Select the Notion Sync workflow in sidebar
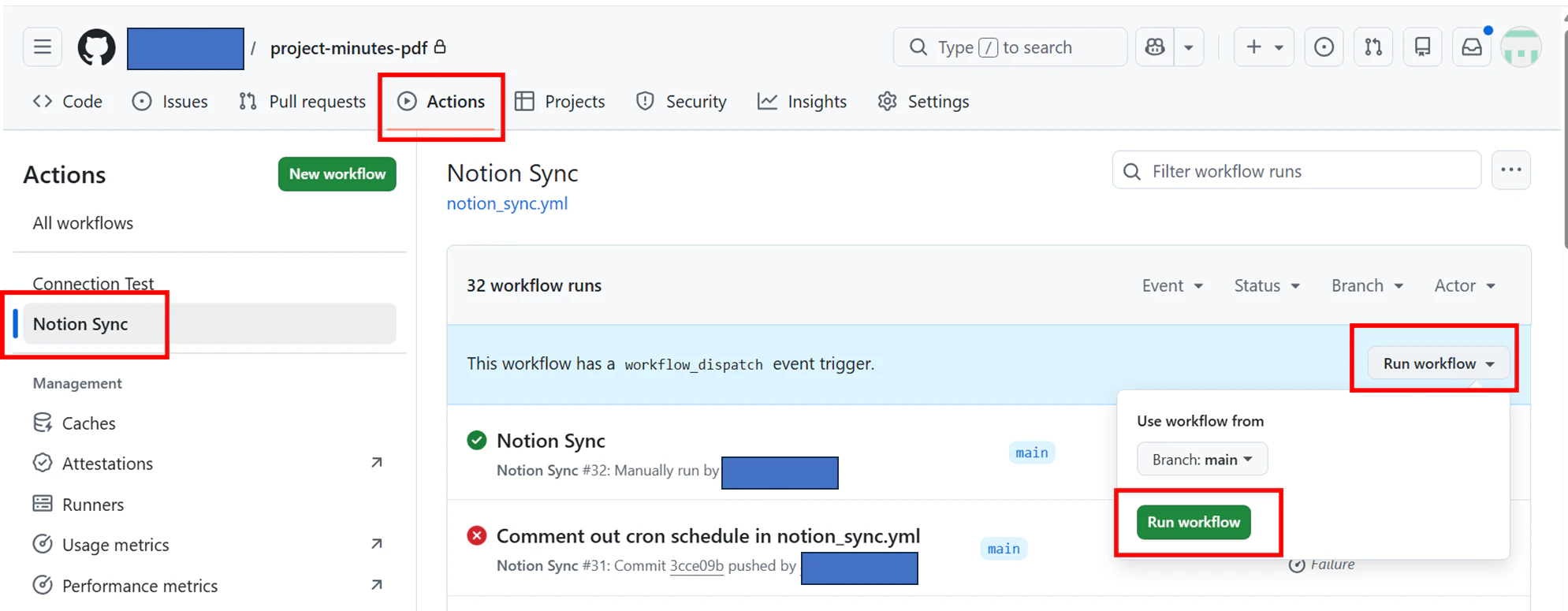This screenshot has width=1568, height=611. pyautogui.click(x=210, y=324)
